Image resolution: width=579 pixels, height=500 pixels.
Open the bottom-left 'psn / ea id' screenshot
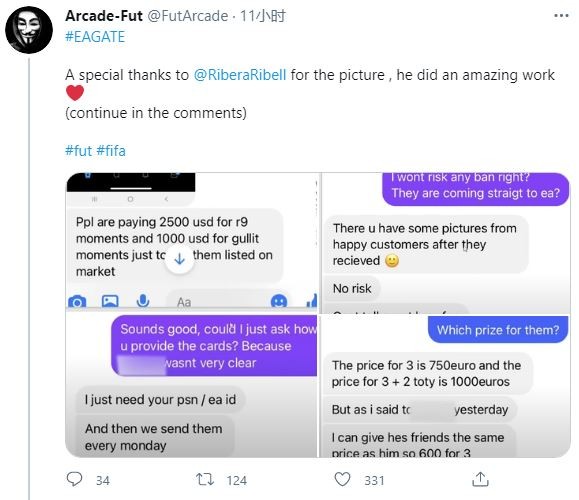191,386
